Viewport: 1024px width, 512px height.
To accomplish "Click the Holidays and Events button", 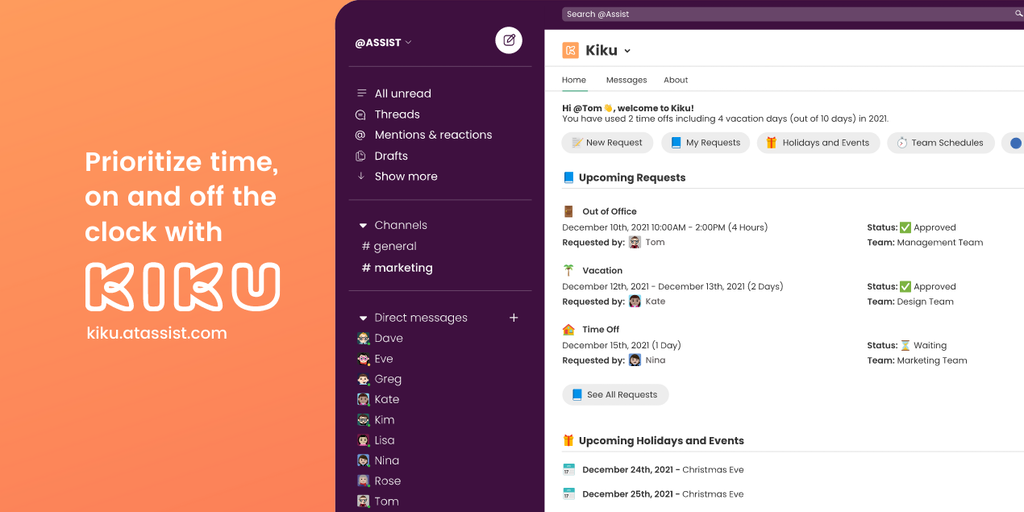I will pyautogui.click(x=818, y=143).
